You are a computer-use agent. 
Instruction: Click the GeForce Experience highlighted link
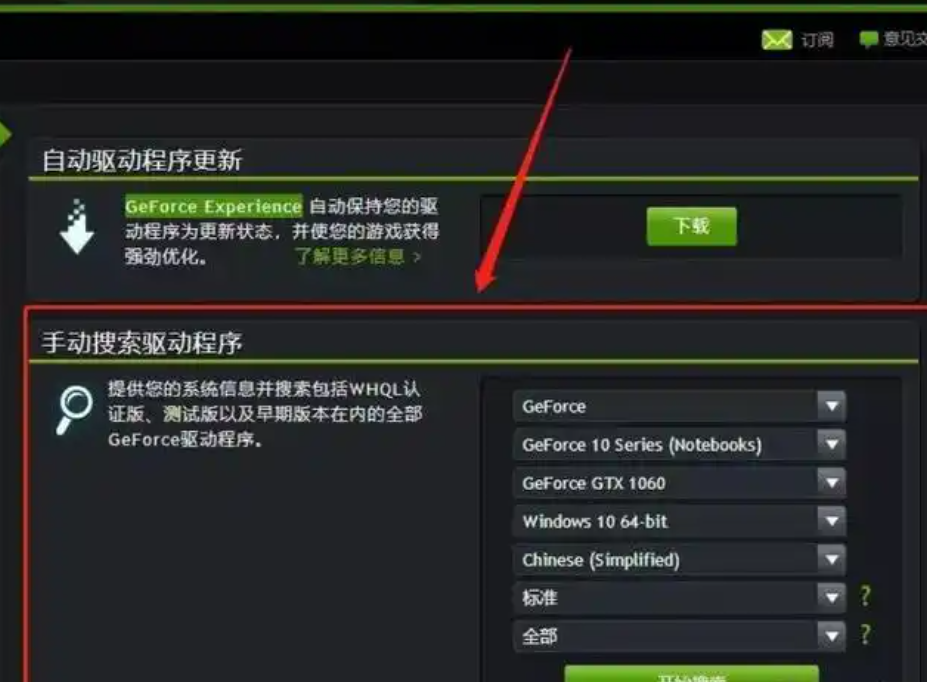coord(213,206)
